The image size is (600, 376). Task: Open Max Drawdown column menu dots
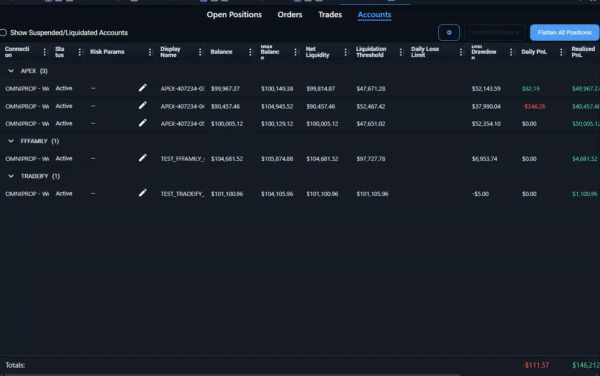point(510,52)
